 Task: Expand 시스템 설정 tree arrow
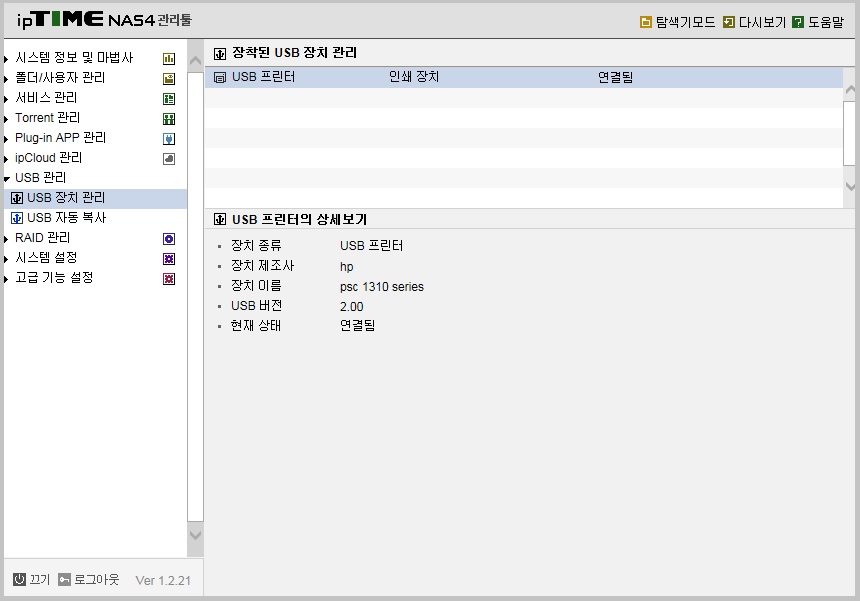click(6, 259)
